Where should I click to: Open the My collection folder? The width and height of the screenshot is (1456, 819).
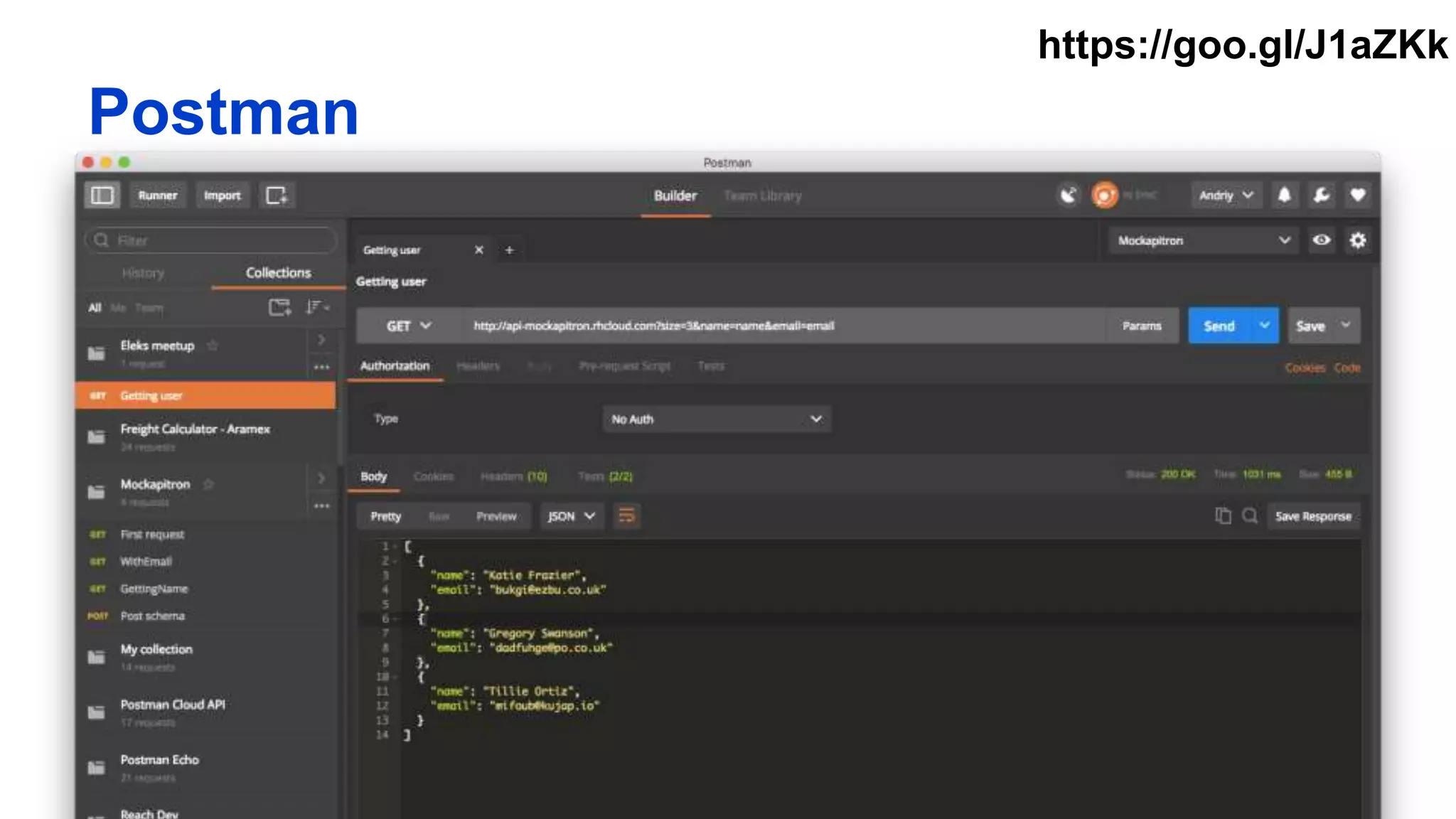[x=205, y=656]
